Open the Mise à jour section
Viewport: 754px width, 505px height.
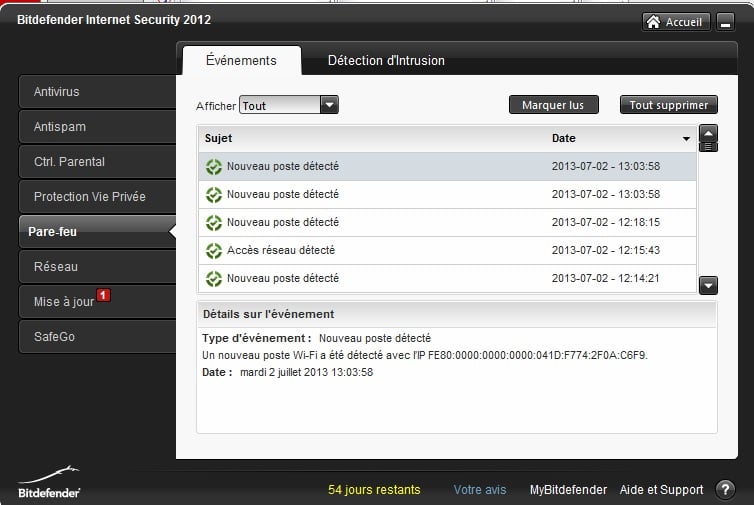pyautogui.click(x=97, y=302)
